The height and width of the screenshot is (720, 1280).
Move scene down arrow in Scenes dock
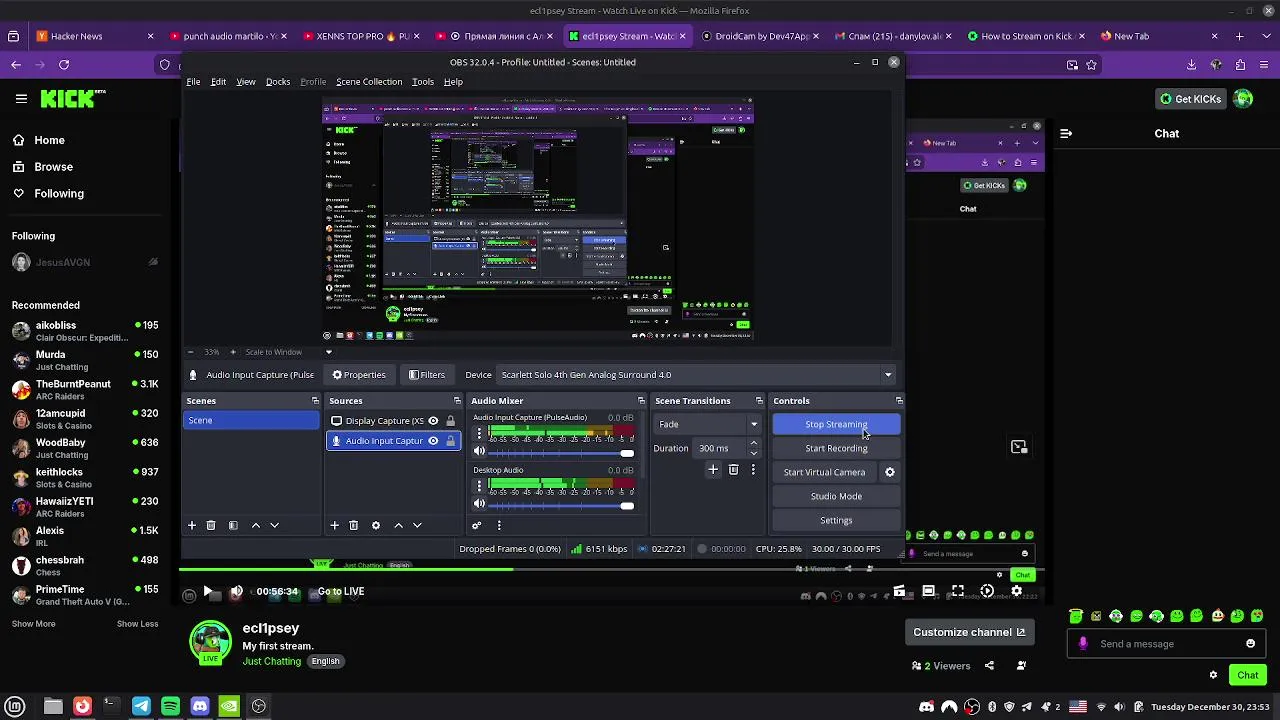pyautogui.click(x=274, y=525)
